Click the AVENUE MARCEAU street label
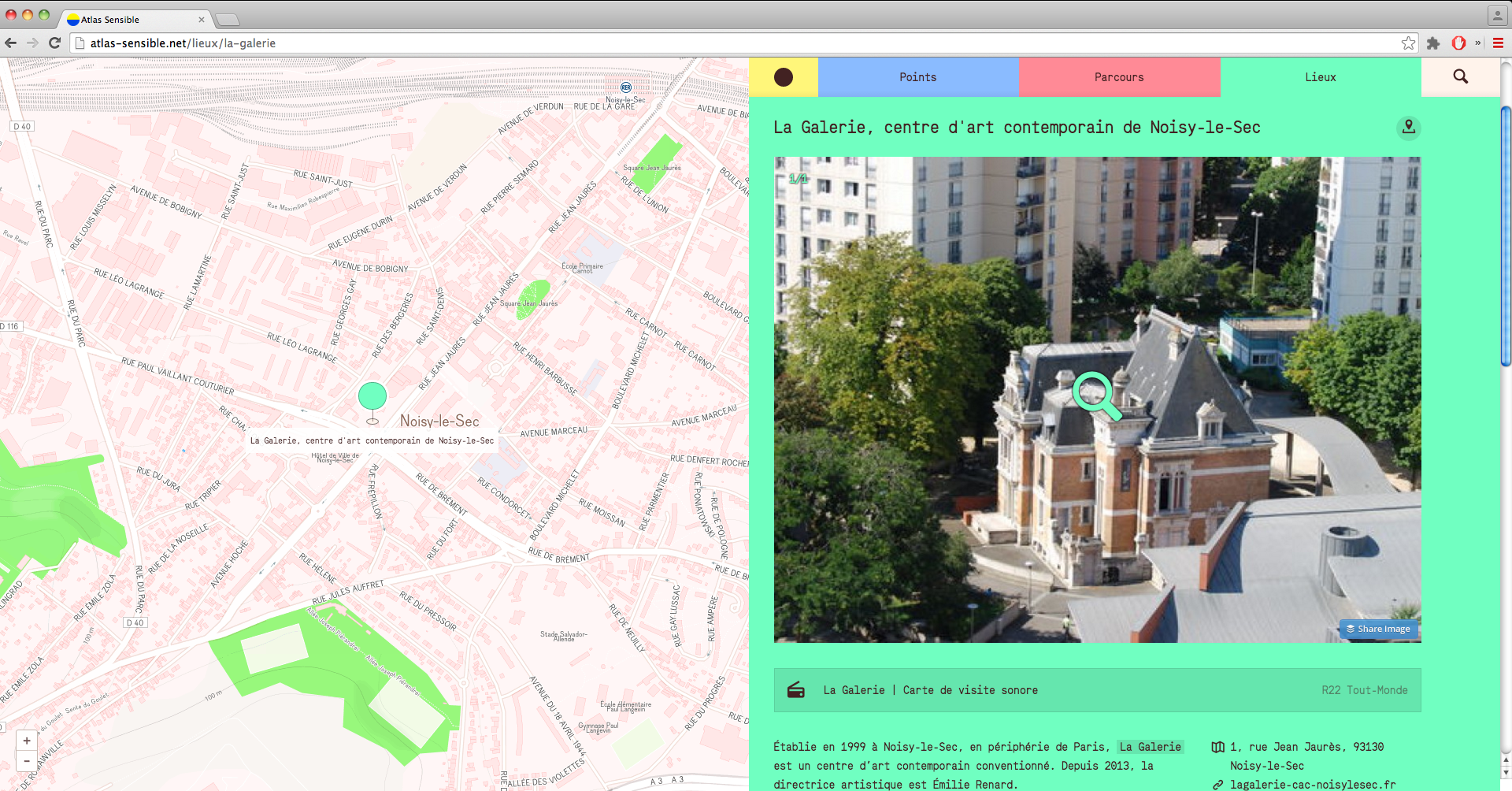 coord(554,432)
